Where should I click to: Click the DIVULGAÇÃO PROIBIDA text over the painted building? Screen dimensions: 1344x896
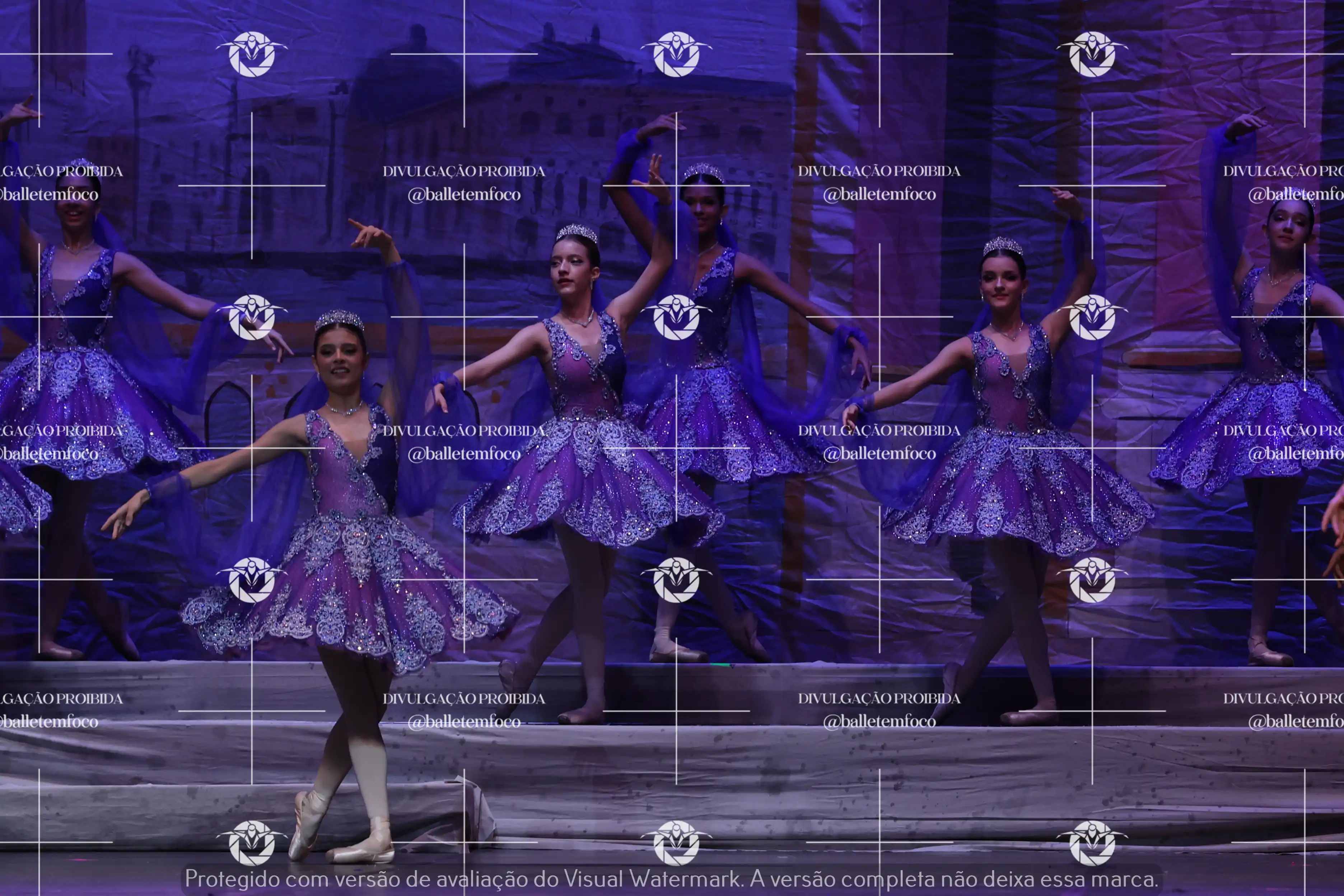[x=464, y=171]
